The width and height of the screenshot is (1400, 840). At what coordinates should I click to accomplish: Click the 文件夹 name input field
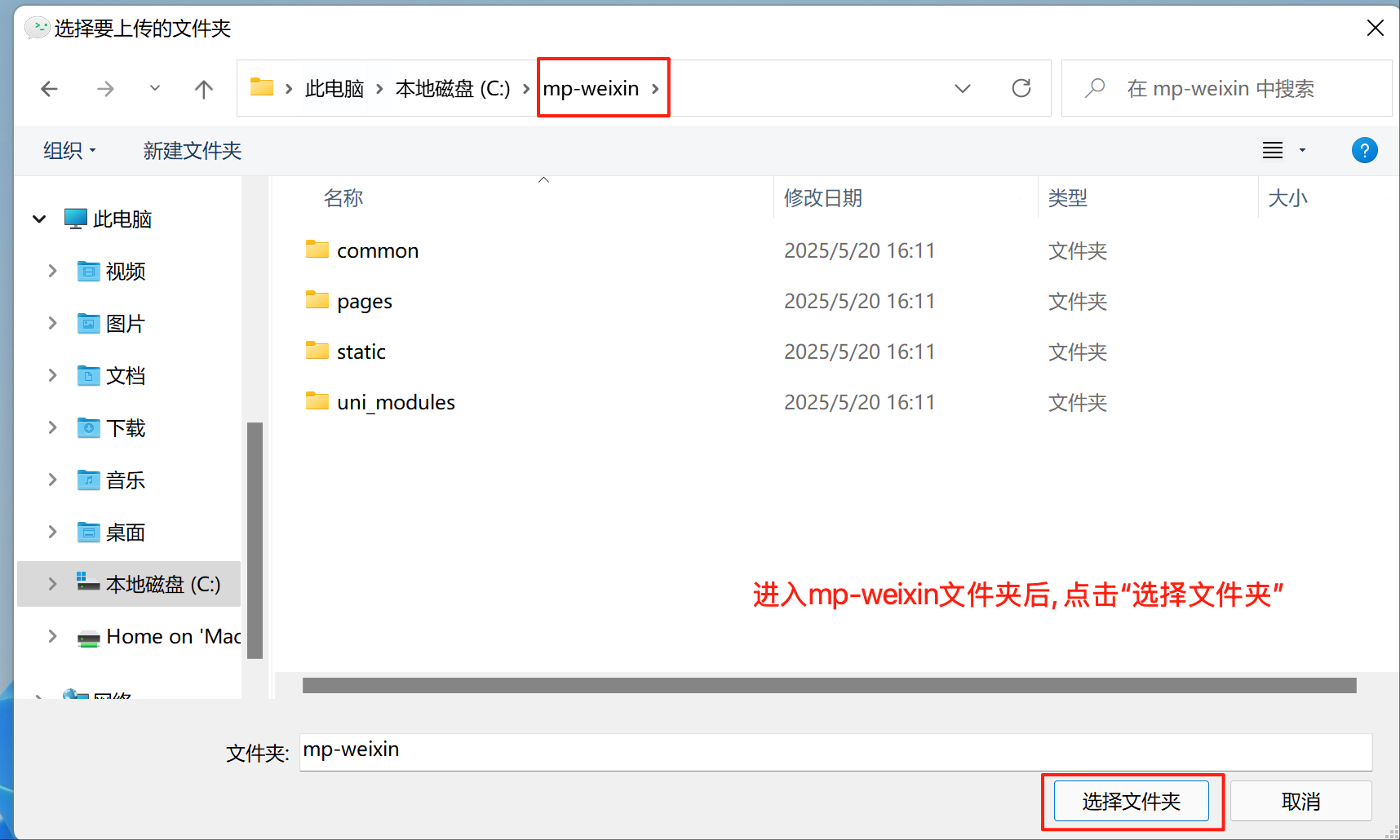tap(835, 751)
